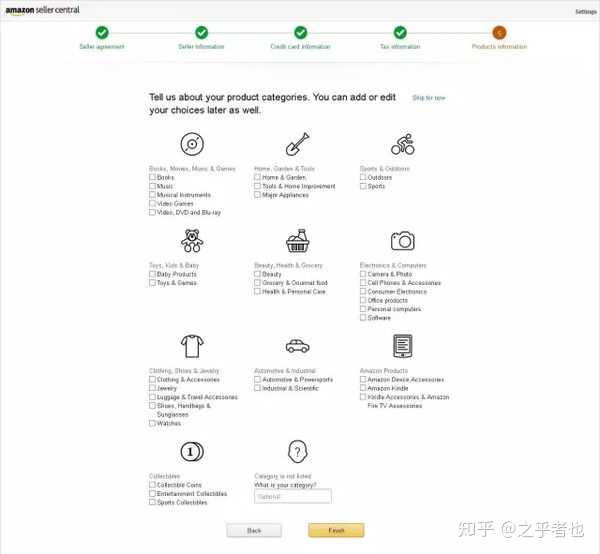Check the Music checkbox
600x554 pixels.
coord(152,186)
